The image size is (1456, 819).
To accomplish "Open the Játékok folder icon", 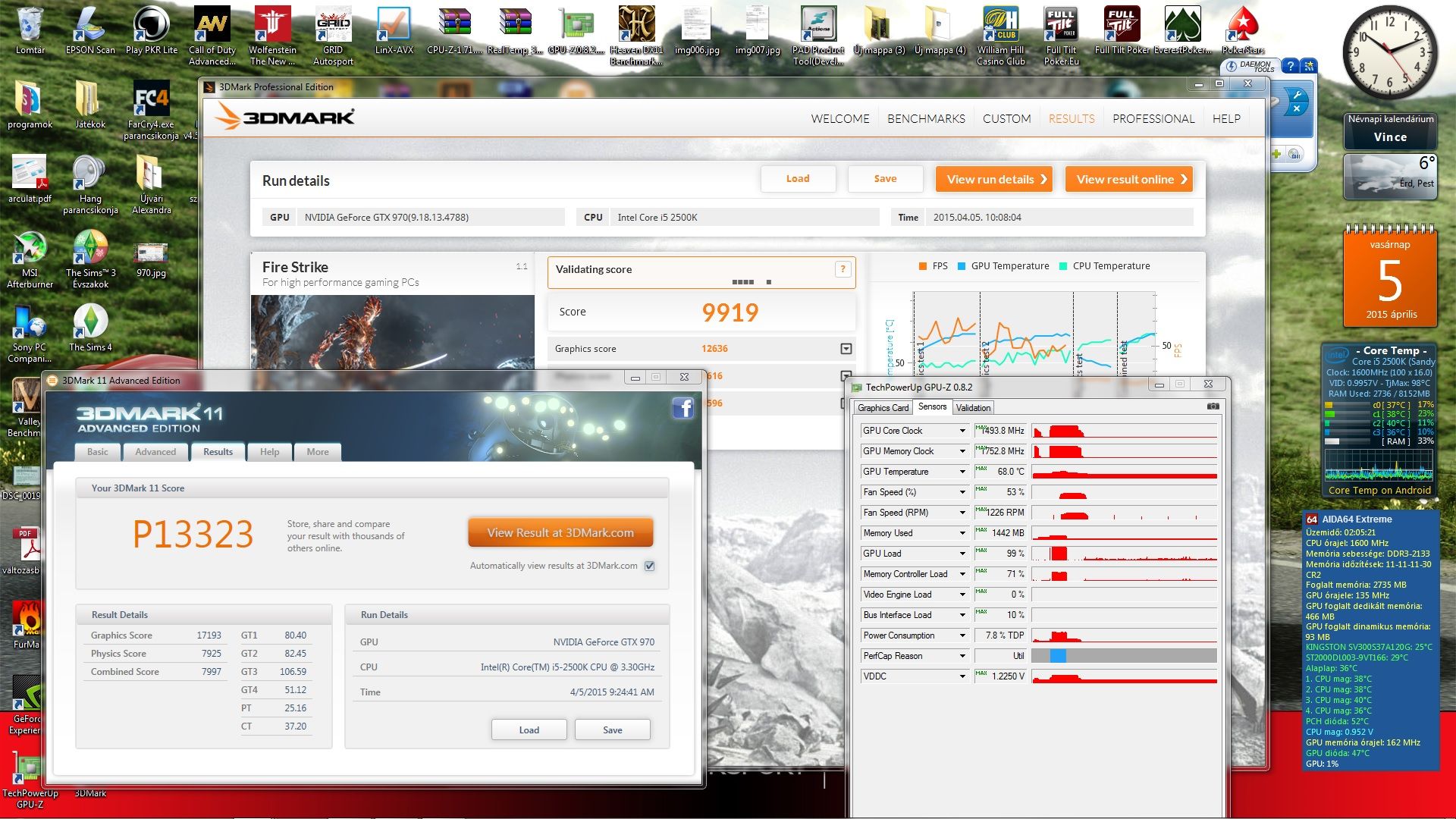I will tap(90, 105).
